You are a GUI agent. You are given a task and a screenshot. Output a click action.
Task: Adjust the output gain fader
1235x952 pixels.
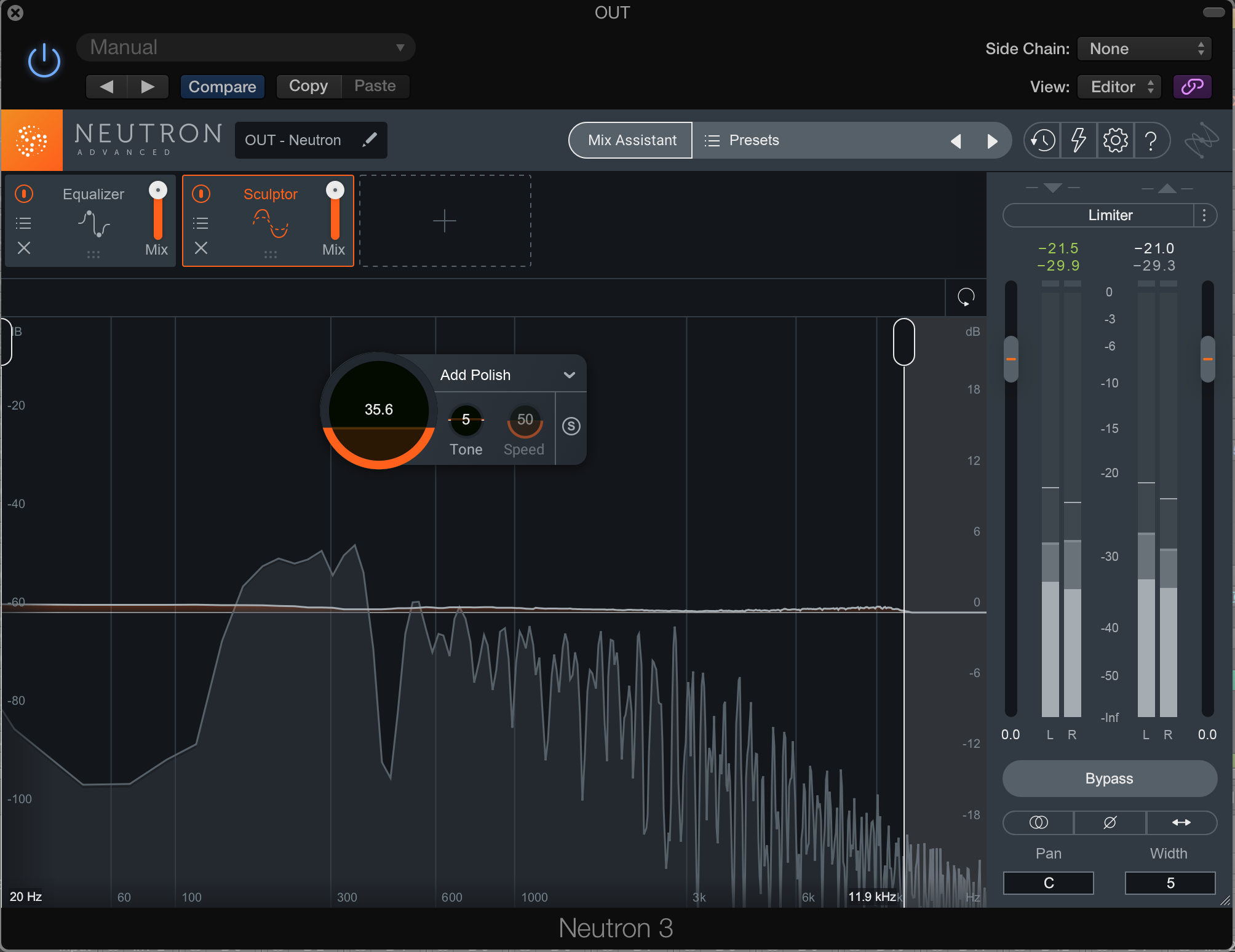pyautogui.click(x=1207, y=359)
